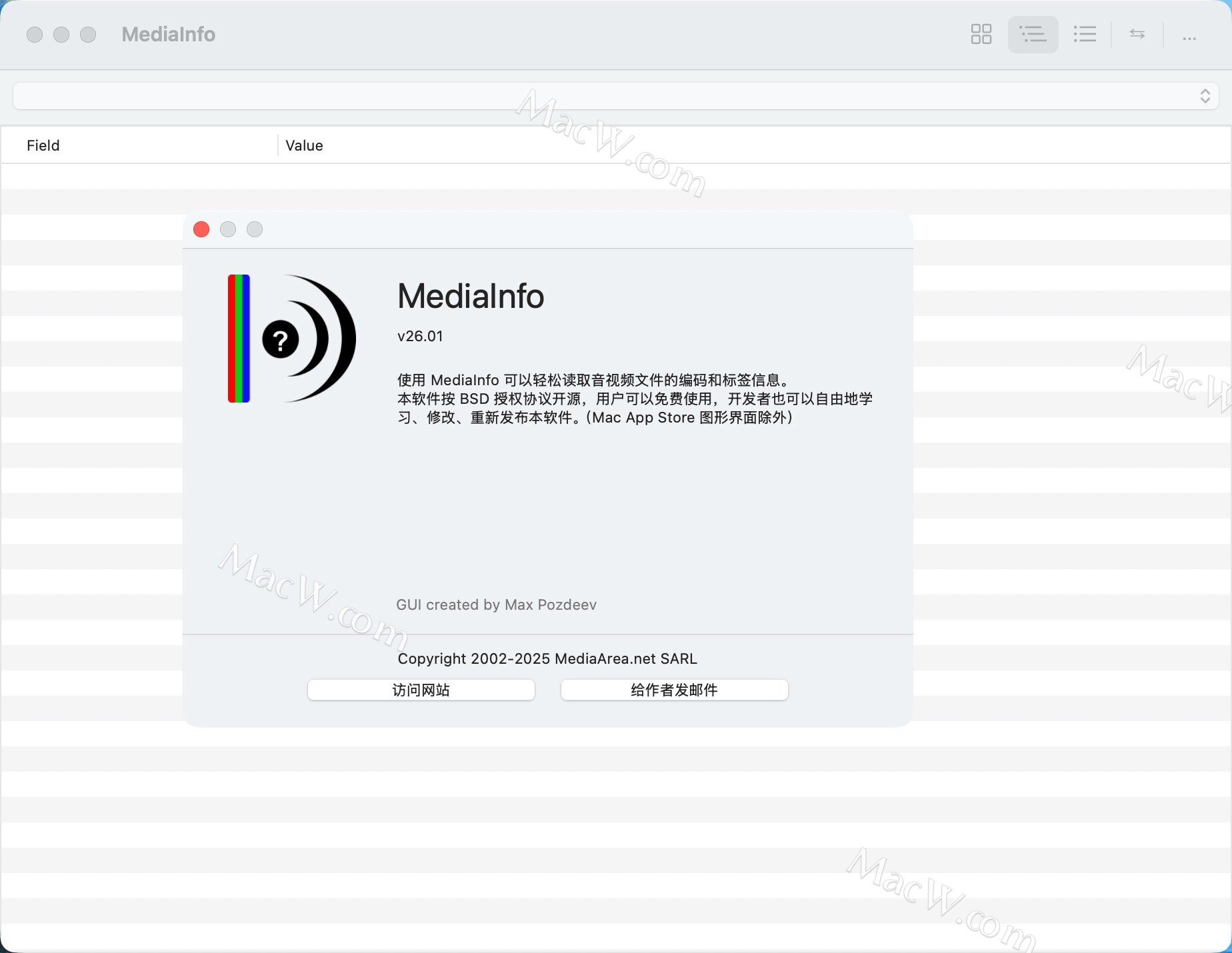Expand the file selector's up-down chevrons
The width and height of the screenshot is (1232, 953).
pos(1205,97)
